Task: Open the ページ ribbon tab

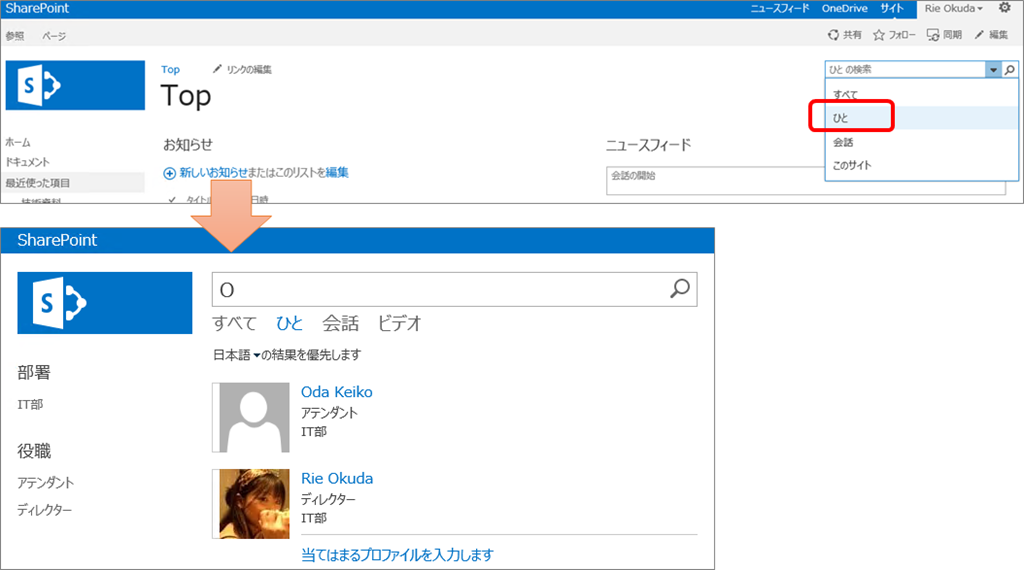Action: [x=54, y=36]
